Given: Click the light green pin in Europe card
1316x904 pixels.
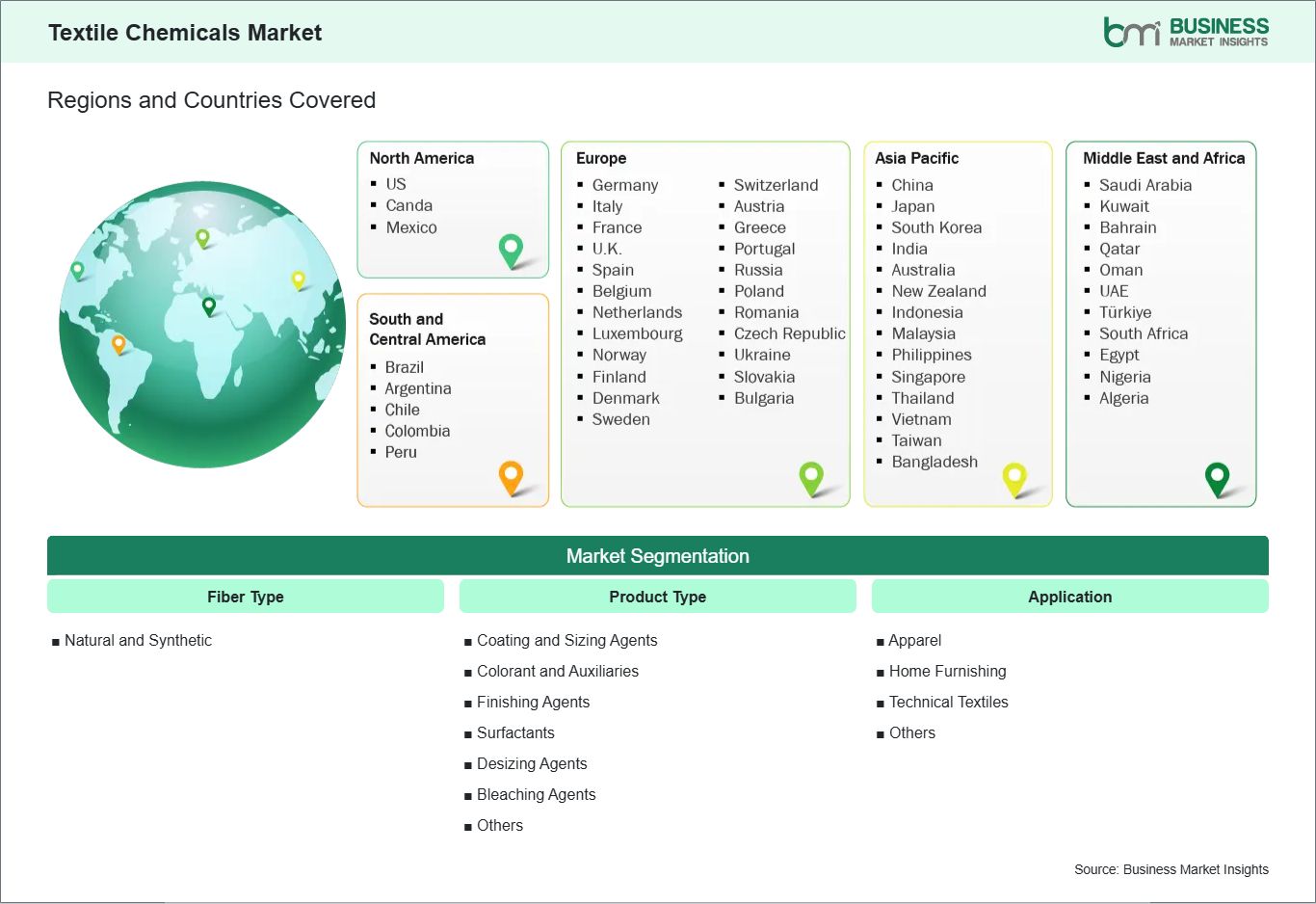Looking at the screenshot, I should [x=811, y=476].
